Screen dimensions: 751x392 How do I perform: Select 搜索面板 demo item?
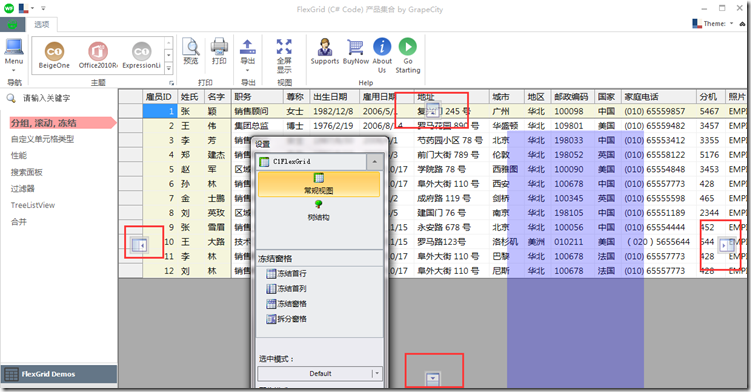click(x=27, y=172)
